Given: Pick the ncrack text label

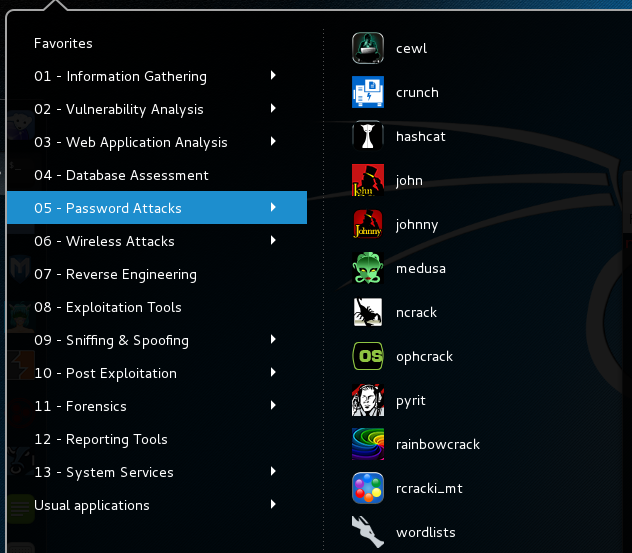Looking at the screenshot, I should click(416, 312).
